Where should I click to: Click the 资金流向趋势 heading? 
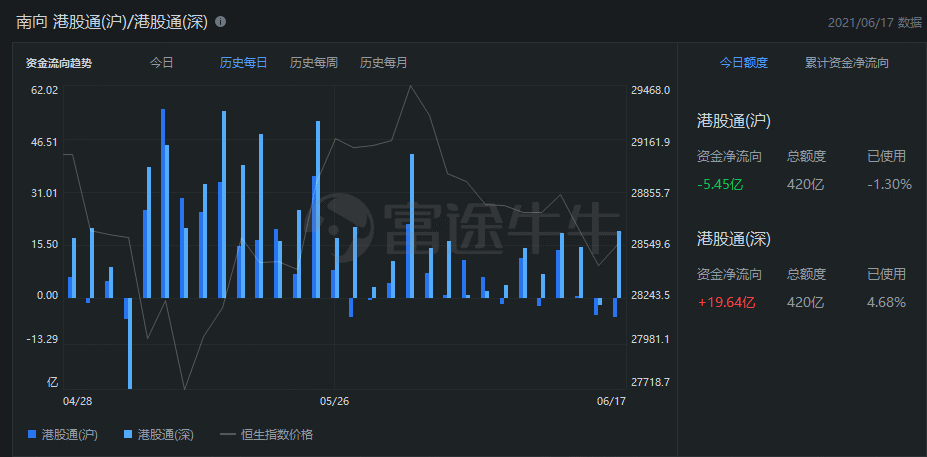point(59,63)
